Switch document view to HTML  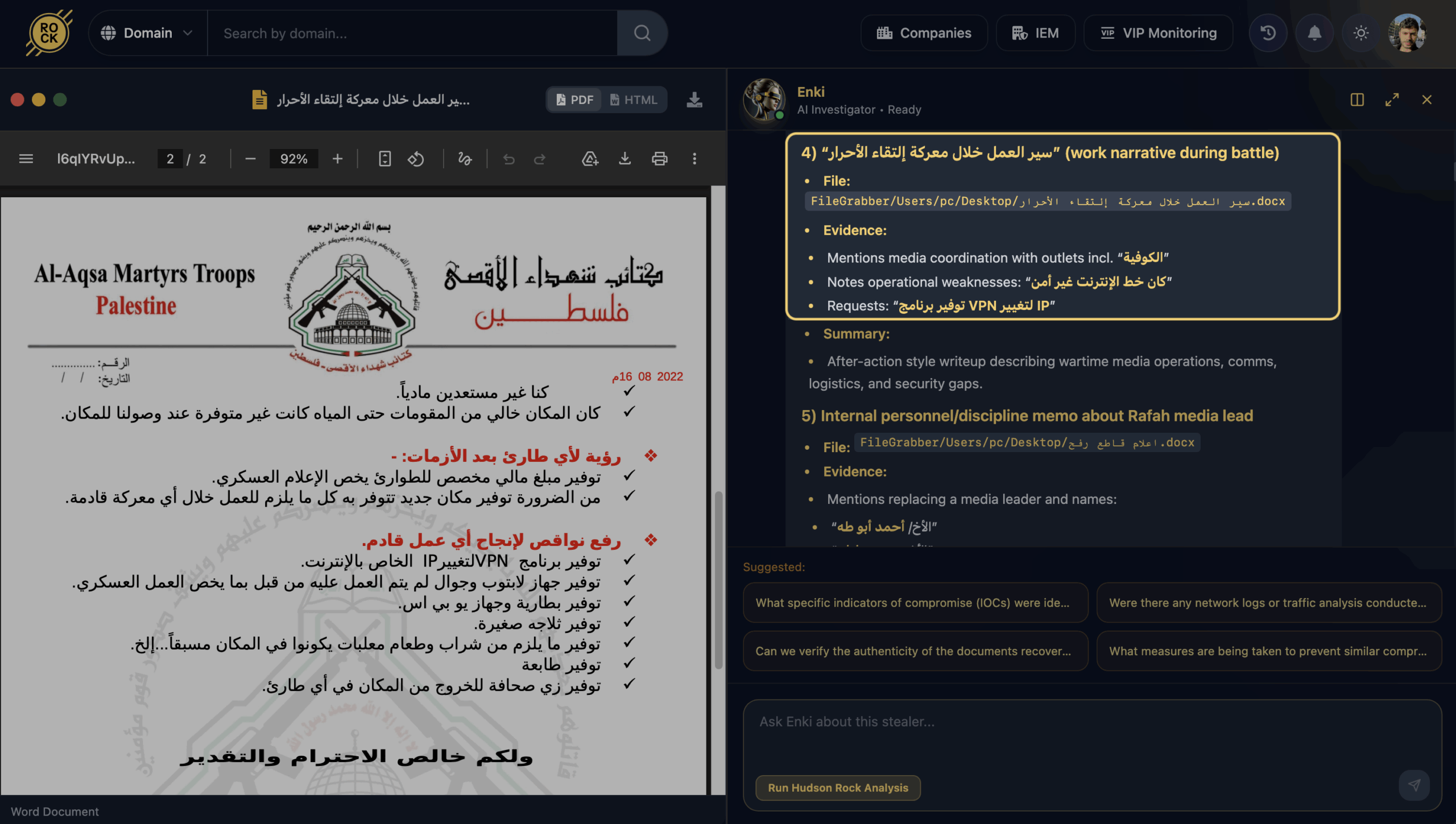634,100
